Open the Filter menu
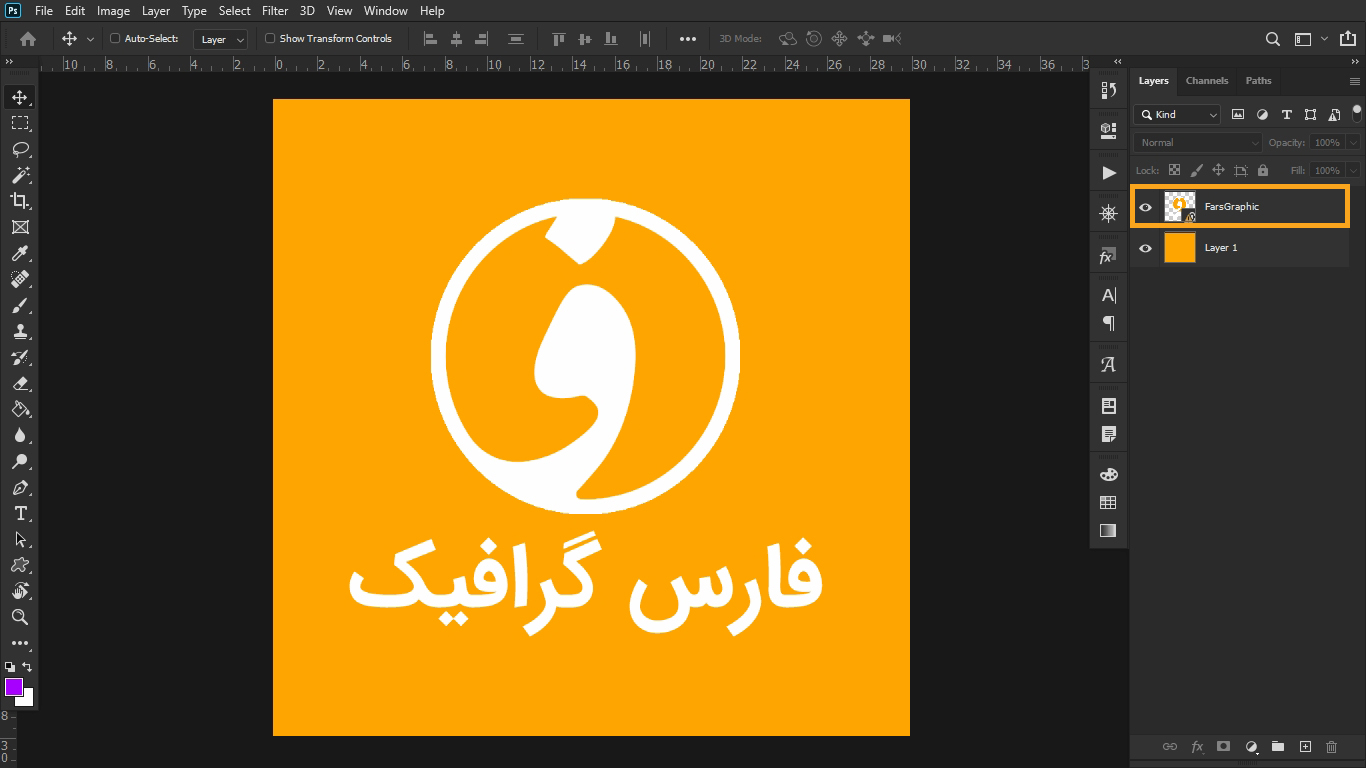The width and height of the screenshot is (1366, 768). tap(274, 11)
